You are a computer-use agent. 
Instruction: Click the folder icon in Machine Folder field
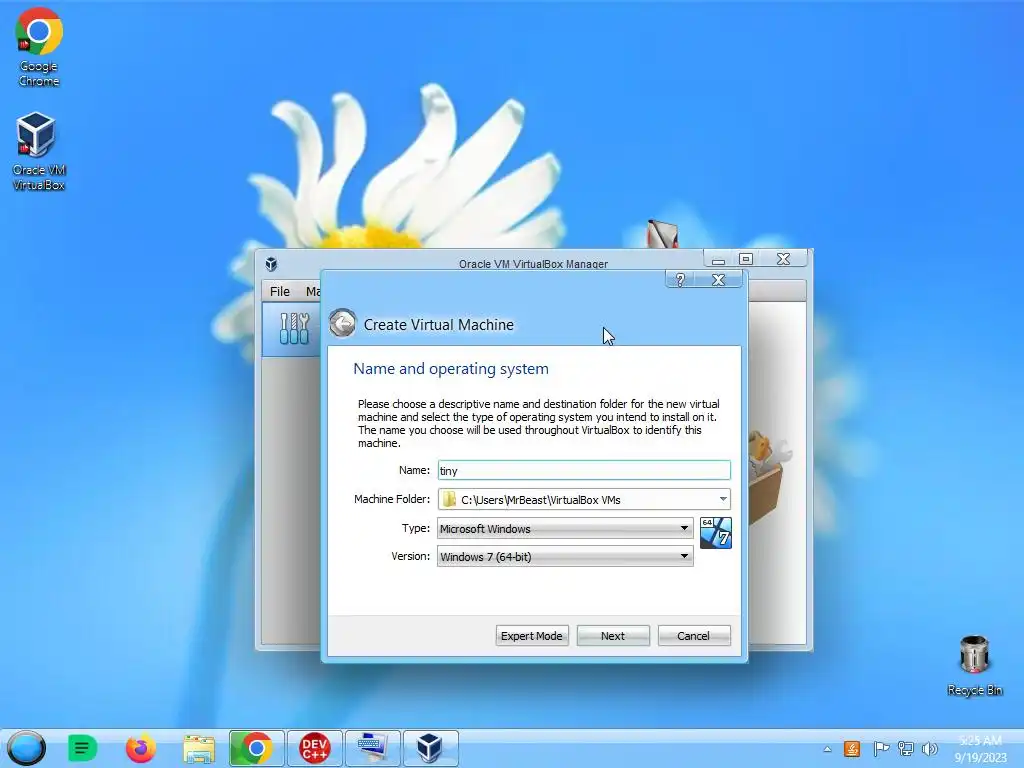click(x=449, y=500)
